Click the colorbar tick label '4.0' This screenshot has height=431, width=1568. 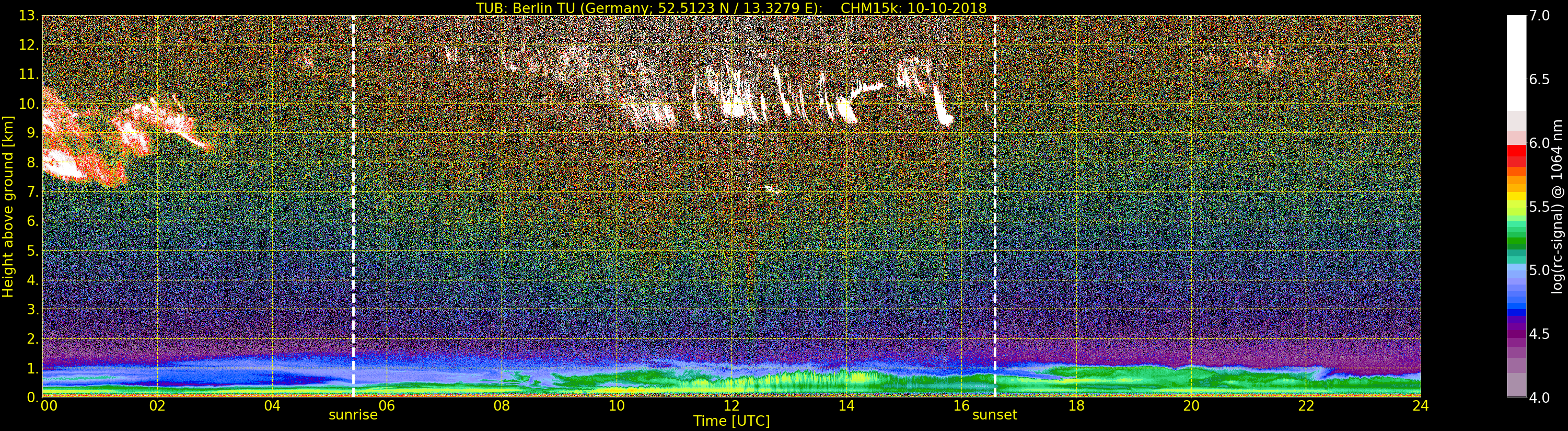click(1539, 398)
